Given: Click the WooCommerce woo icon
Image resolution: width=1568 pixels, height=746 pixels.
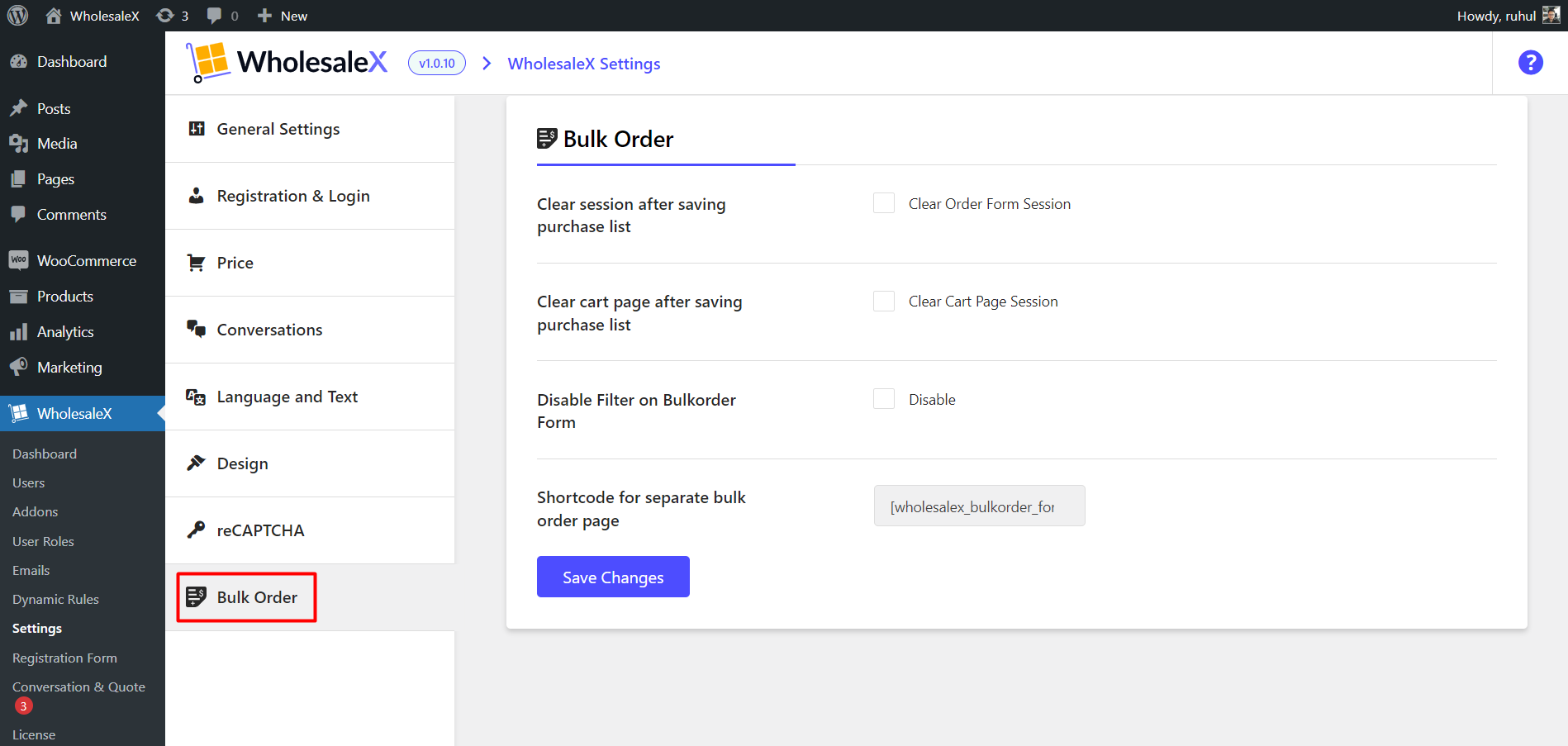Looking at the screenshot, I should click(18, 260).
